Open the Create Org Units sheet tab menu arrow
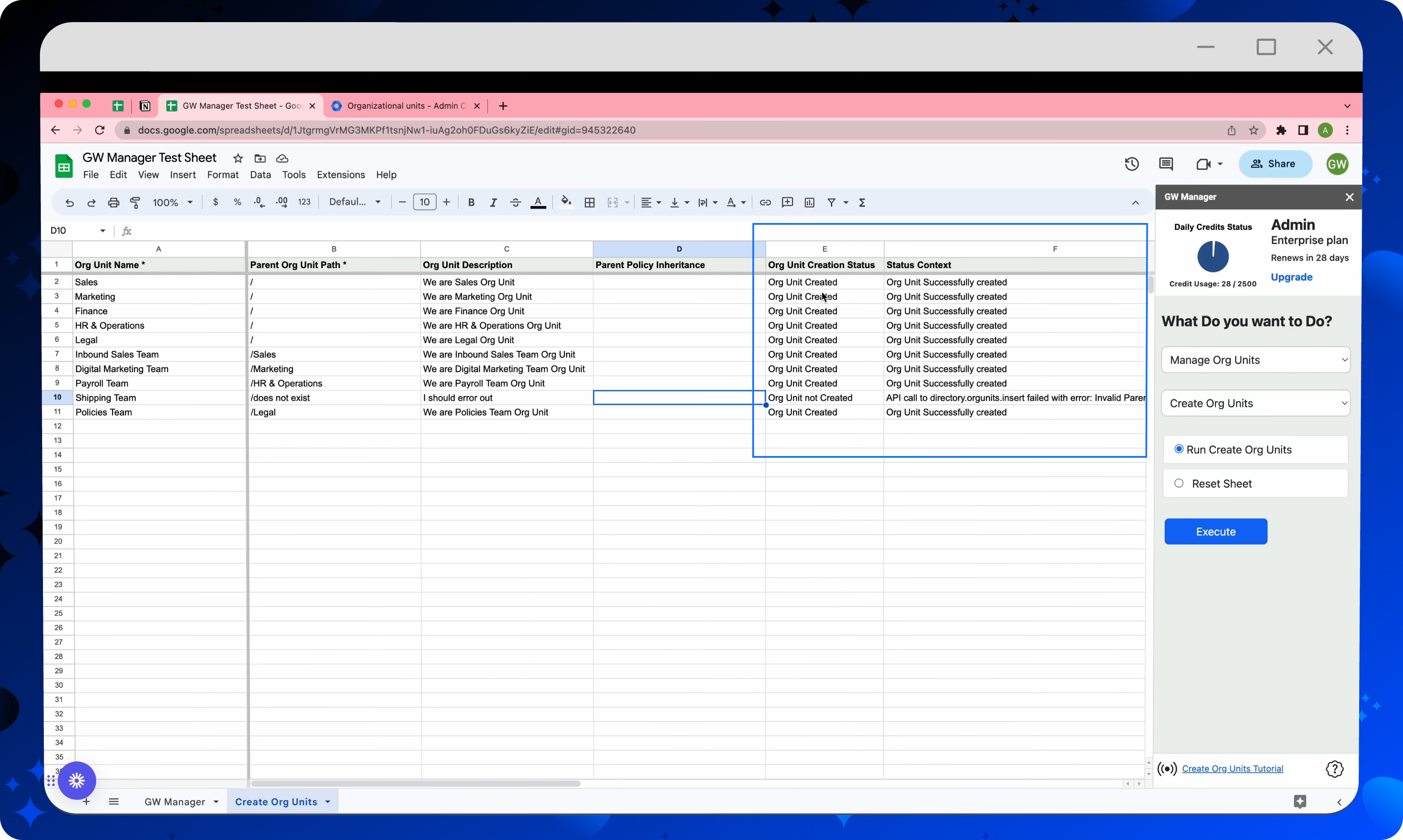Viewport: 1403px width, 840px height. pyautogui.click(x=328, y=801)
